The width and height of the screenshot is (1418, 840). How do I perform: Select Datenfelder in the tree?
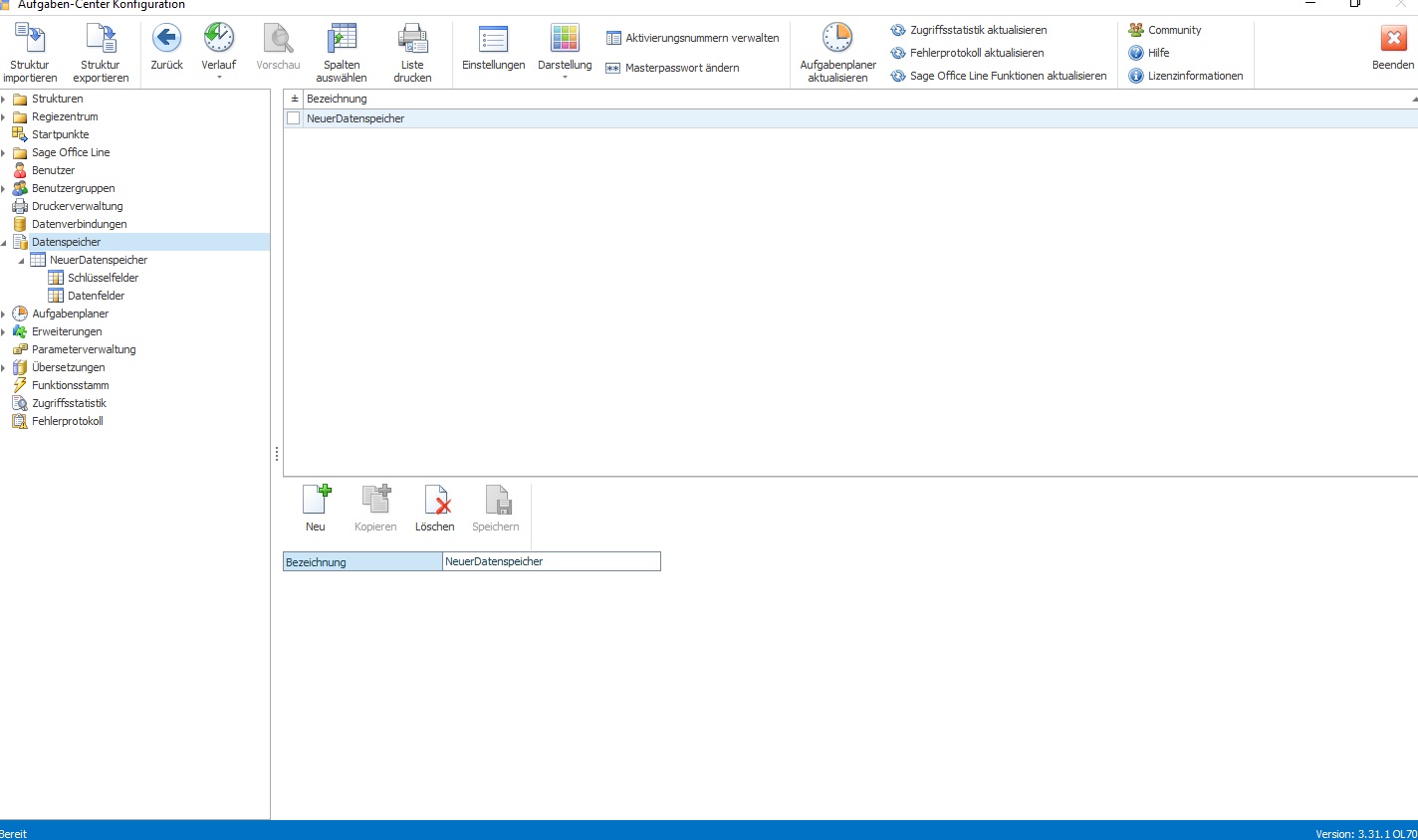tap(96, 296)
